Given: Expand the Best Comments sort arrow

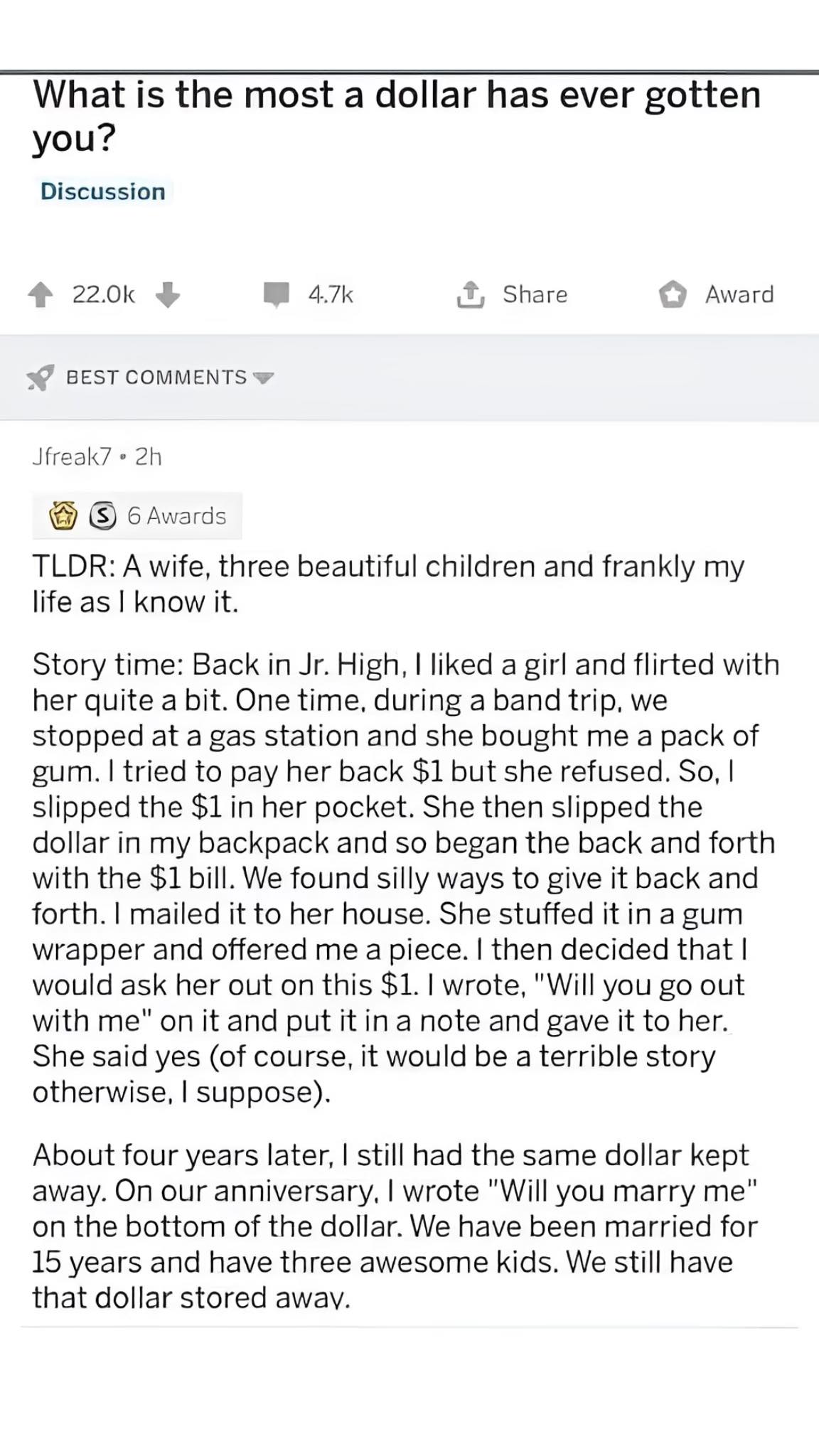Looking at the screenshot, I should (264, 378).
